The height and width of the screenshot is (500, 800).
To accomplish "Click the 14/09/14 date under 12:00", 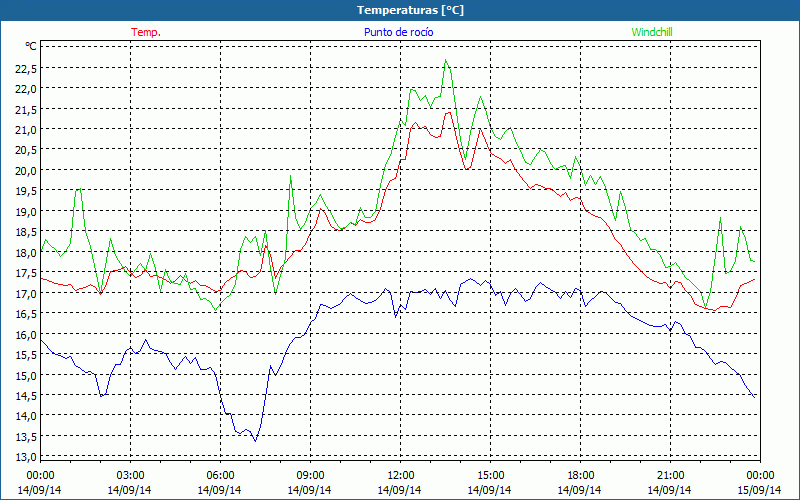I will coord(399,490).
